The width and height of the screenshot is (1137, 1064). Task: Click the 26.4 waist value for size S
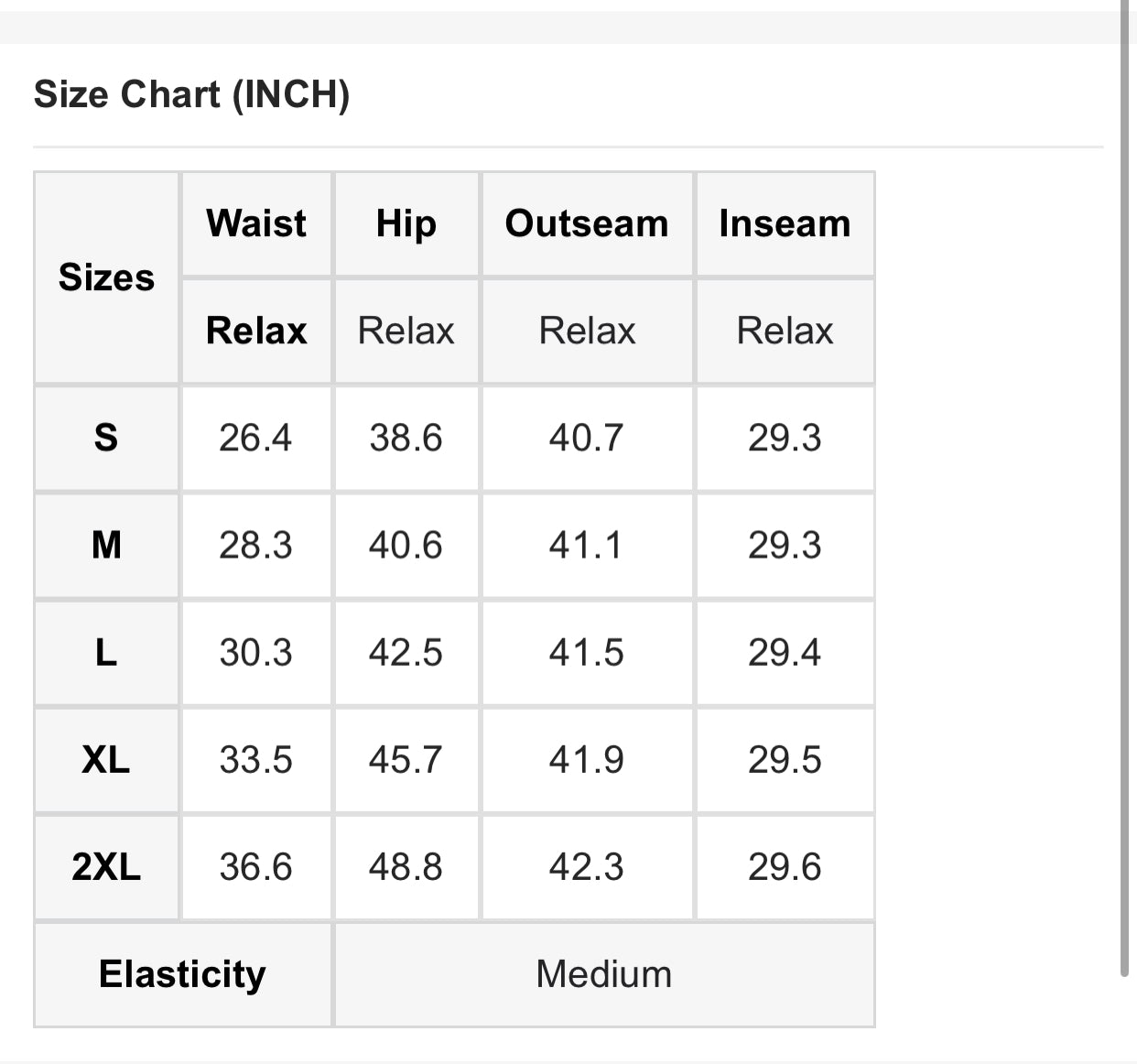(x=256, y=438)
